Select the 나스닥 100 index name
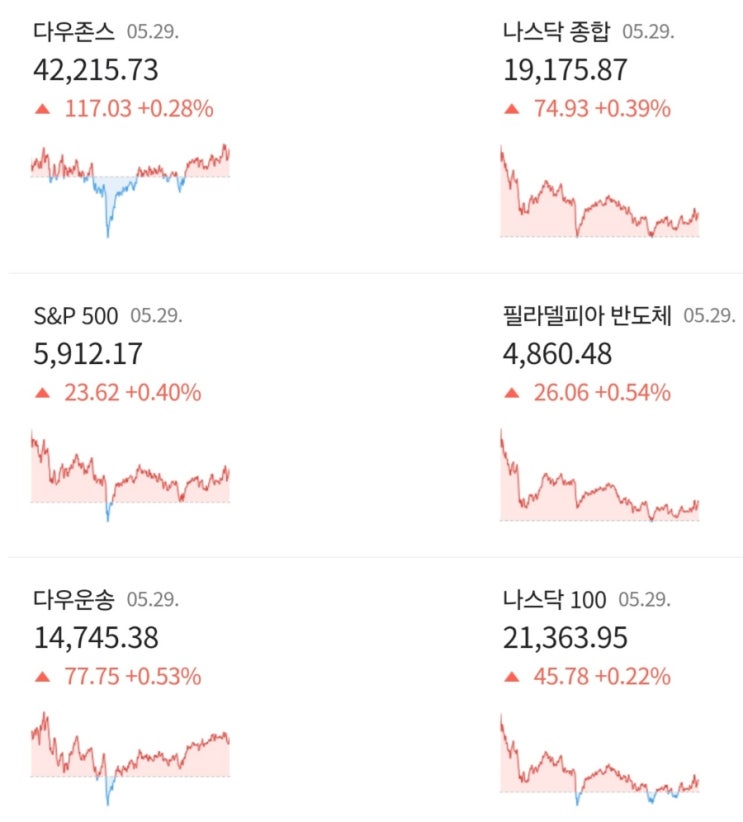 [554, 600]
